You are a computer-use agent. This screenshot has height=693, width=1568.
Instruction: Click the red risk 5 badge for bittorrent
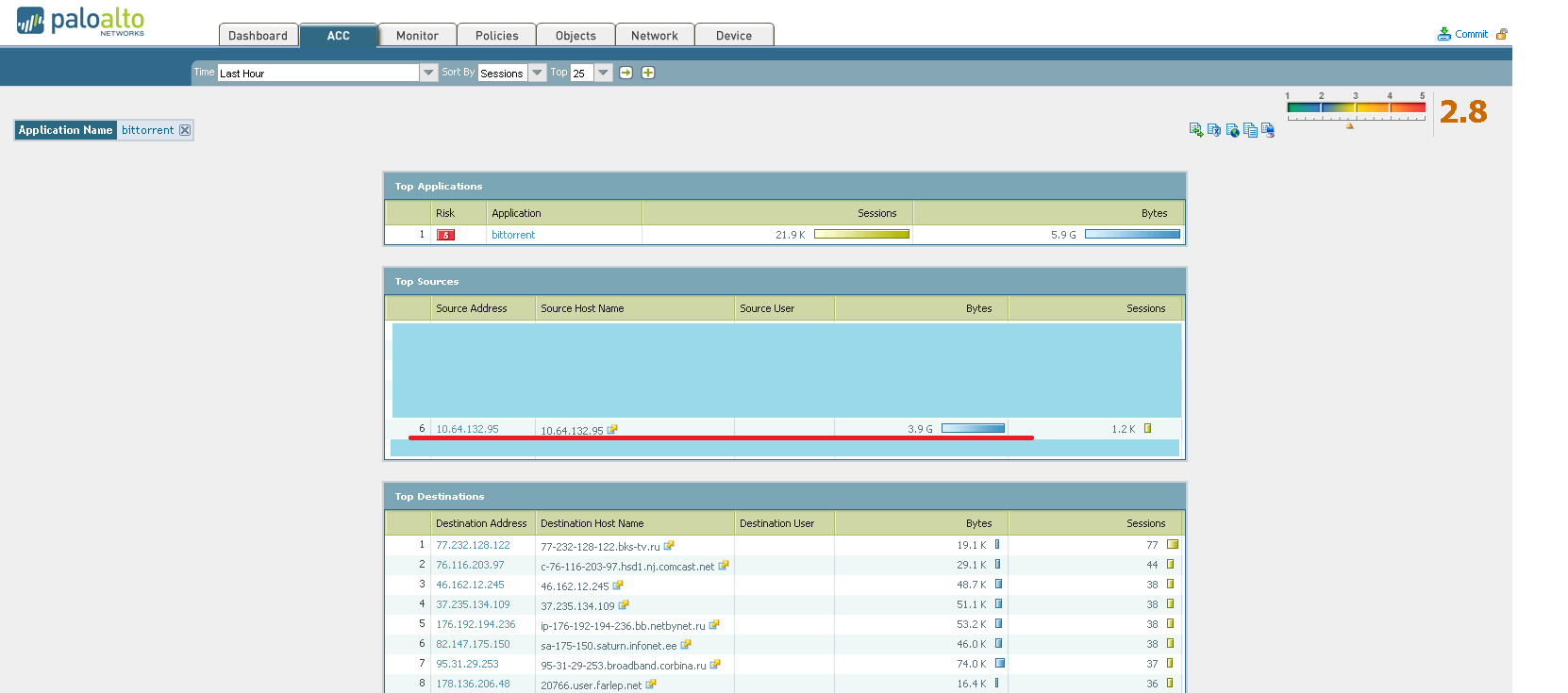[x=445, y=235]
